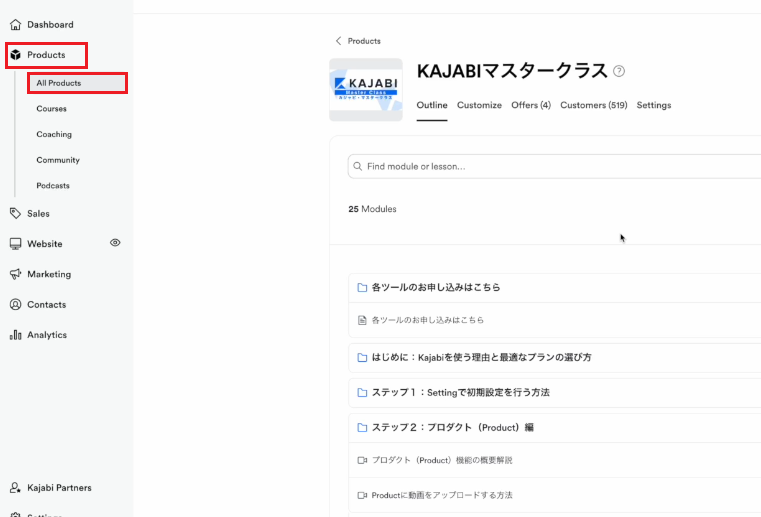Viewport: 761px width, 517px height.
Task: Click the Find module or lesson search field
Action: coord(554,167)
